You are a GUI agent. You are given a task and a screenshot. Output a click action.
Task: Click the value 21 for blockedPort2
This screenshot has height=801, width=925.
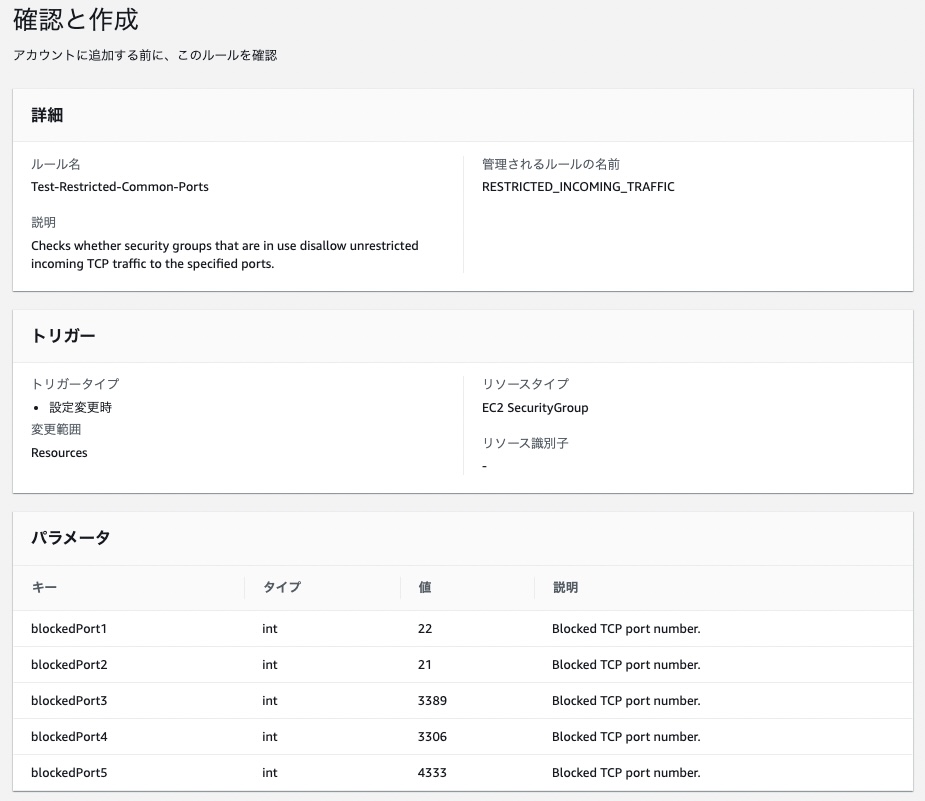425,665
